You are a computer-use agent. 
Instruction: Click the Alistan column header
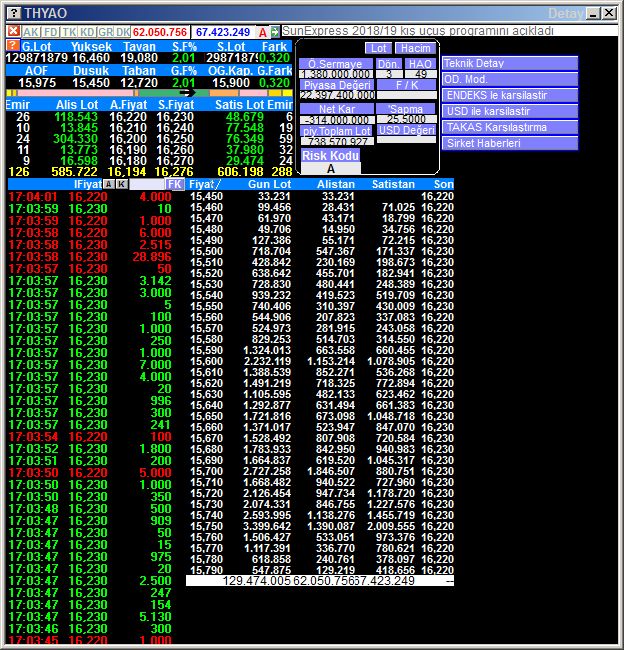pyautogui.click(x=336, y=184)
